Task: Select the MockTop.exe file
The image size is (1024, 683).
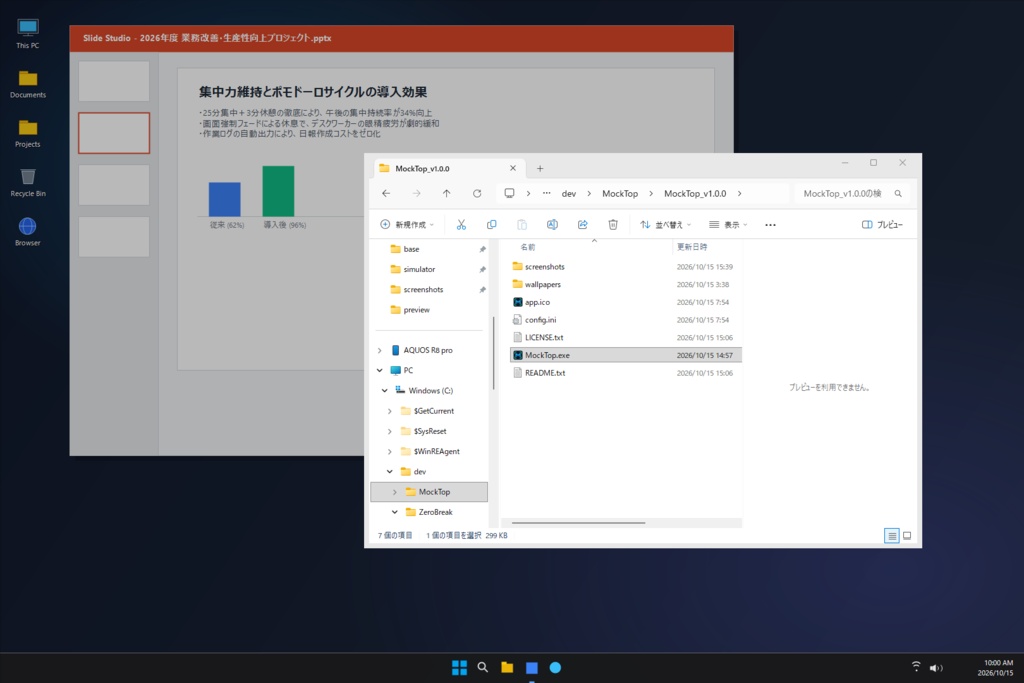Action: [x=626, y=355]
